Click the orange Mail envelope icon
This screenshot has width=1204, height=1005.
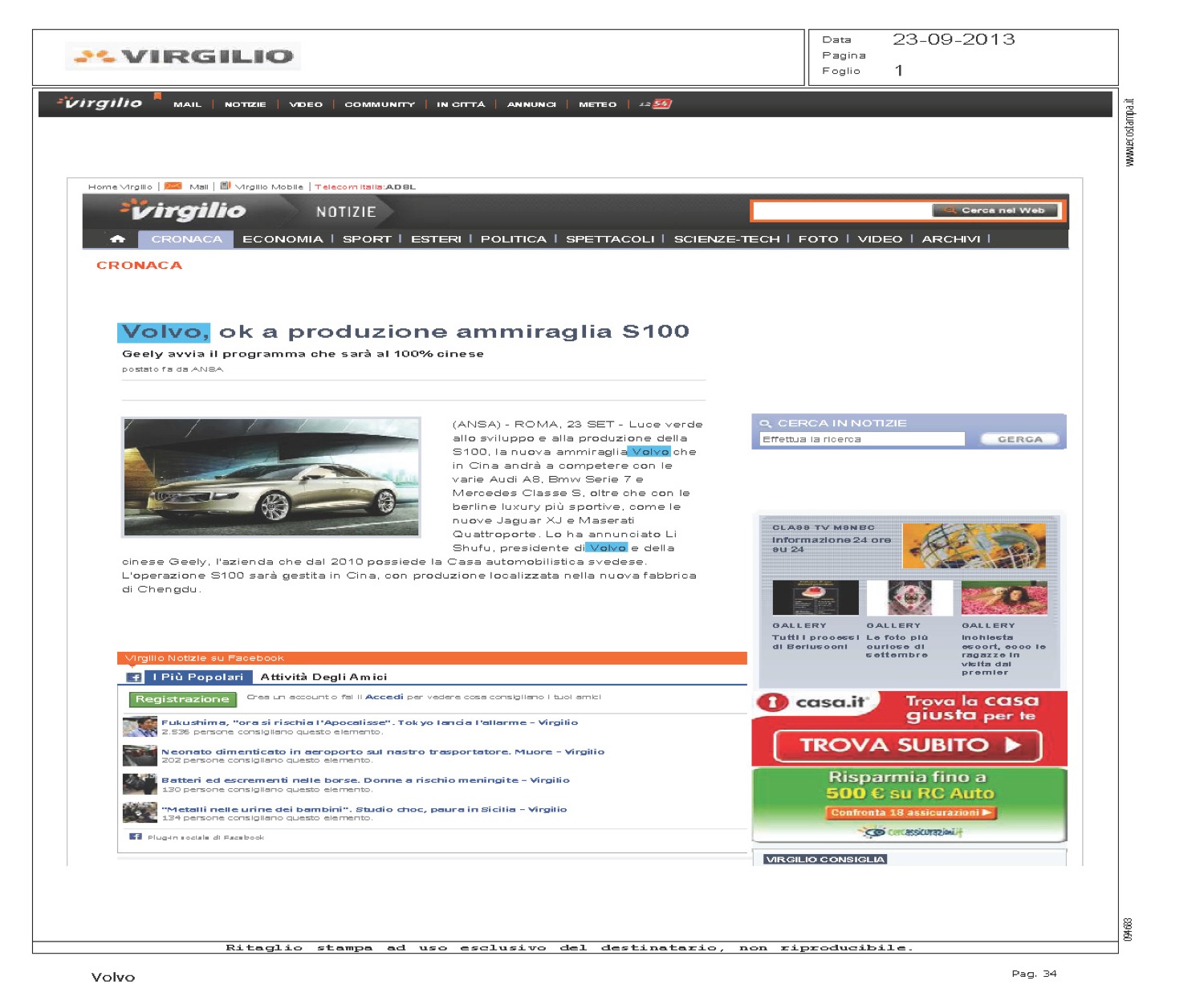click(173, 186)
